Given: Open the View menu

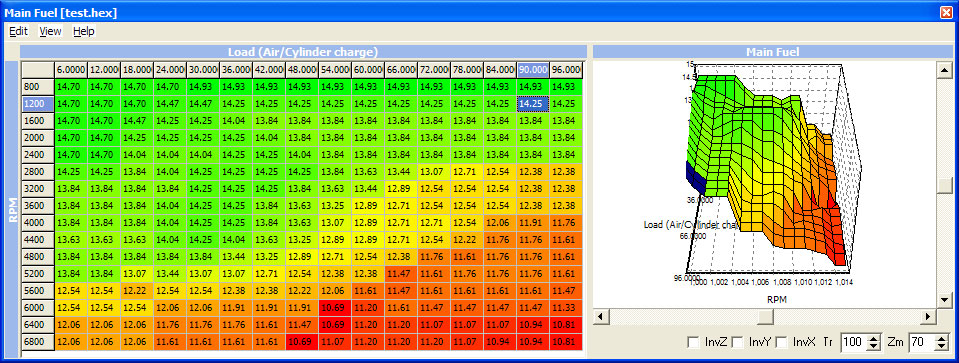Looking at the screenshot, I should coord(50,31).
